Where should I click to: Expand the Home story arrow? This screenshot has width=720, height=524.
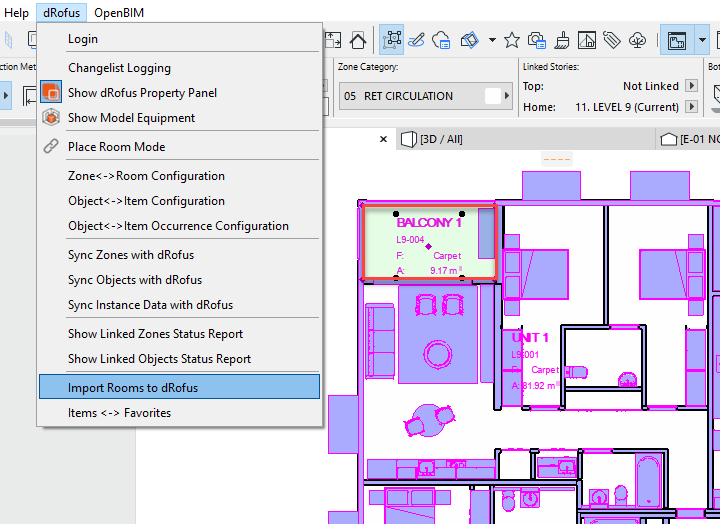(x=691, y=107)
